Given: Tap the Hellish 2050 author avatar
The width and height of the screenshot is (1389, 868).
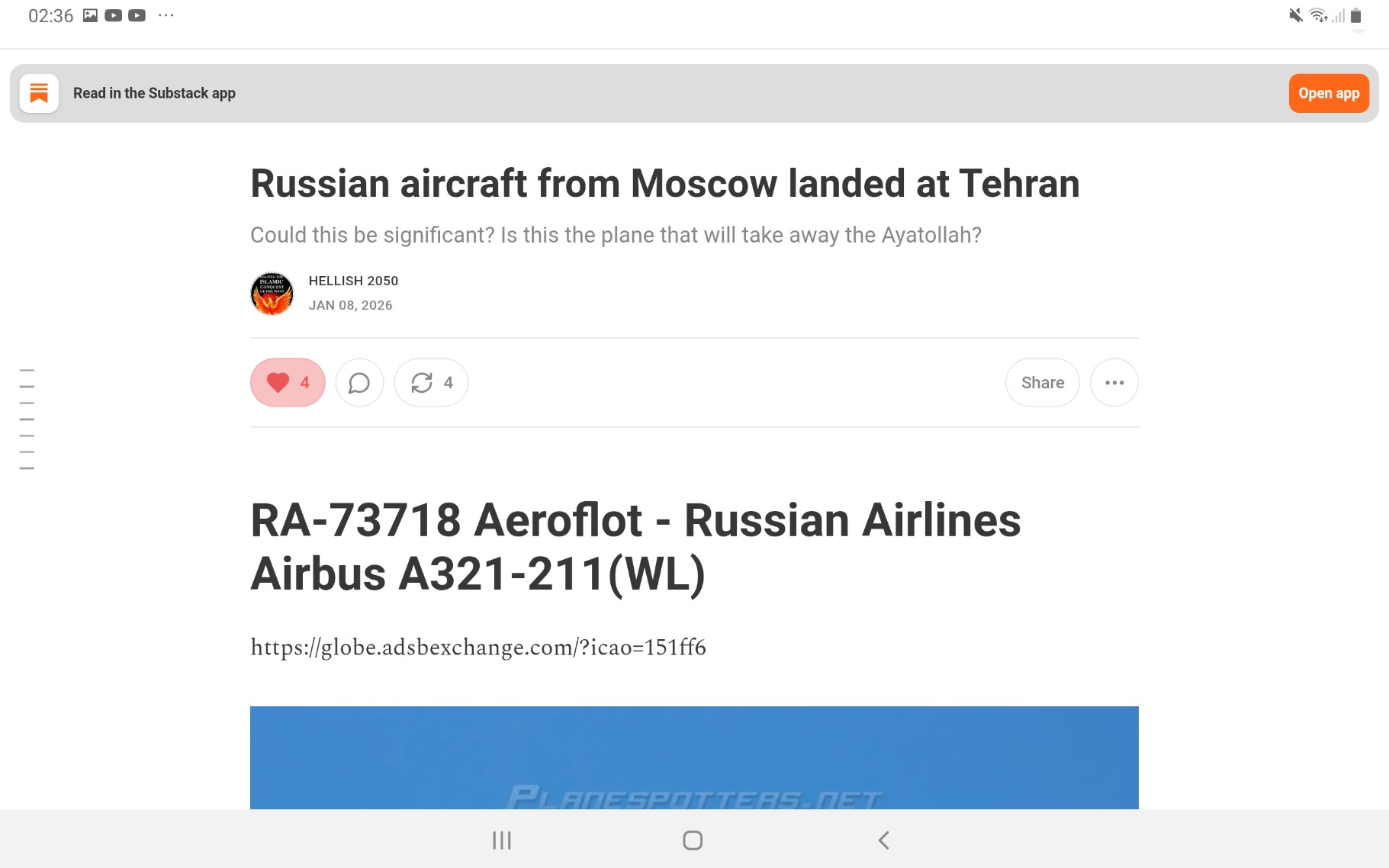Looking at the screenshot, I should [272, 294].
